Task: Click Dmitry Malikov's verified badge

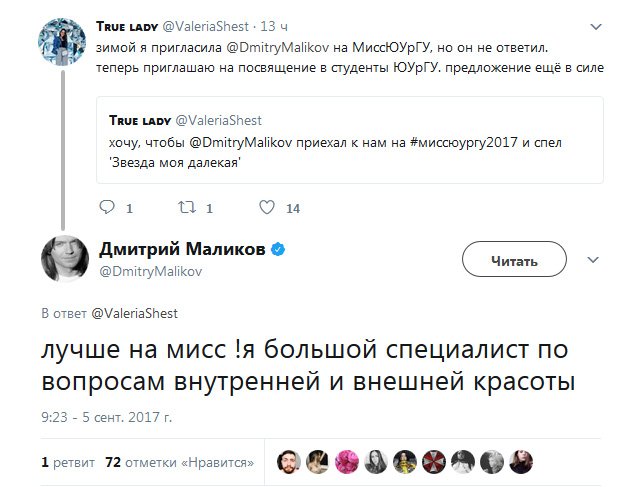Action: click(281, 250)
